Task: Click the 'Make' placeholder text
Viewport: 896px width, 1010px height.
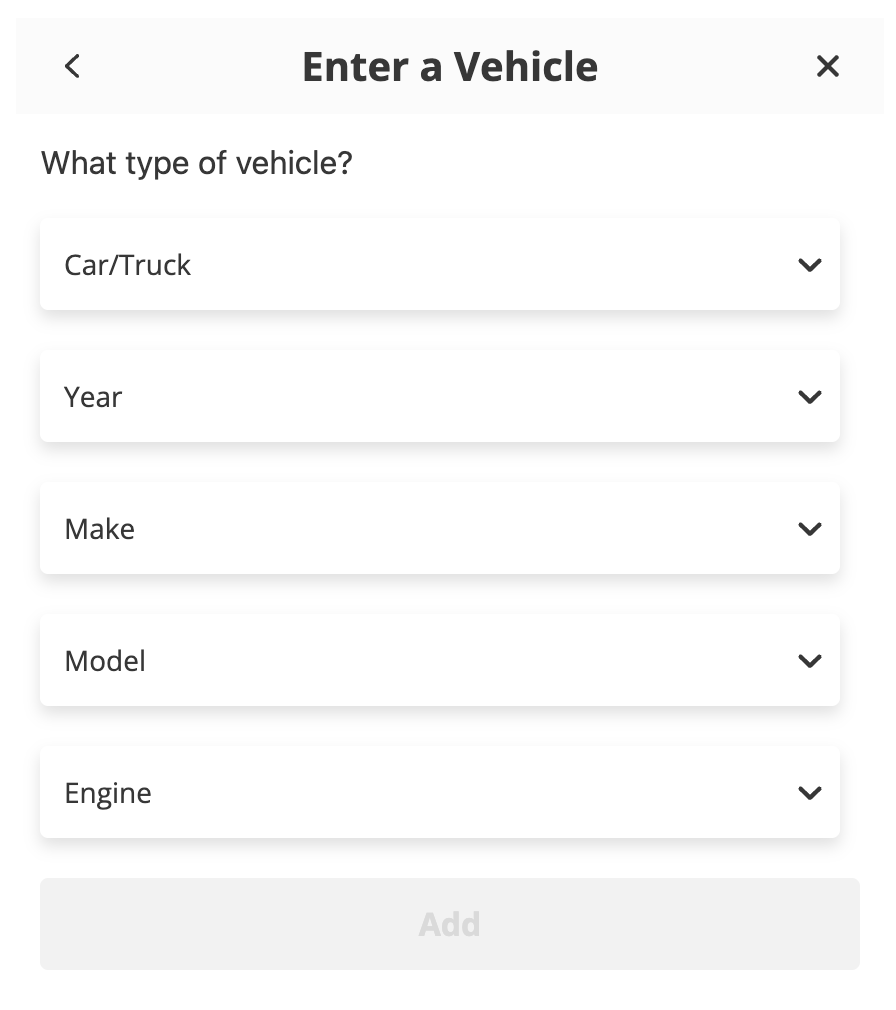Action: click(99, 529)
